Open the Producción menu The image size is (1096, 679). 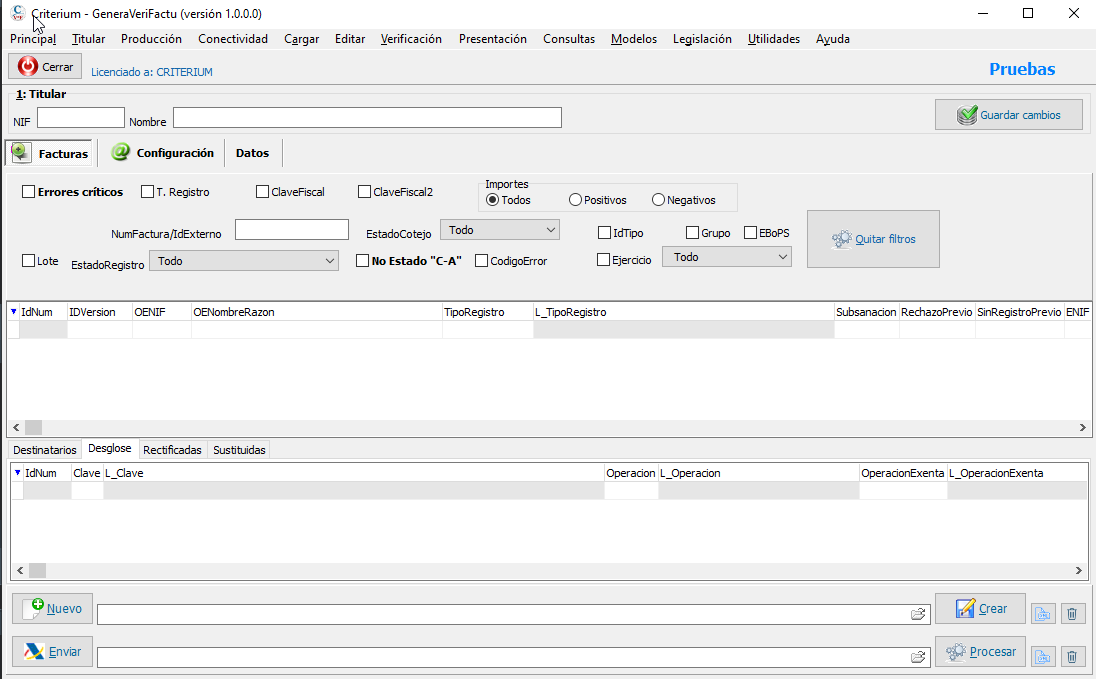(151, 39)
